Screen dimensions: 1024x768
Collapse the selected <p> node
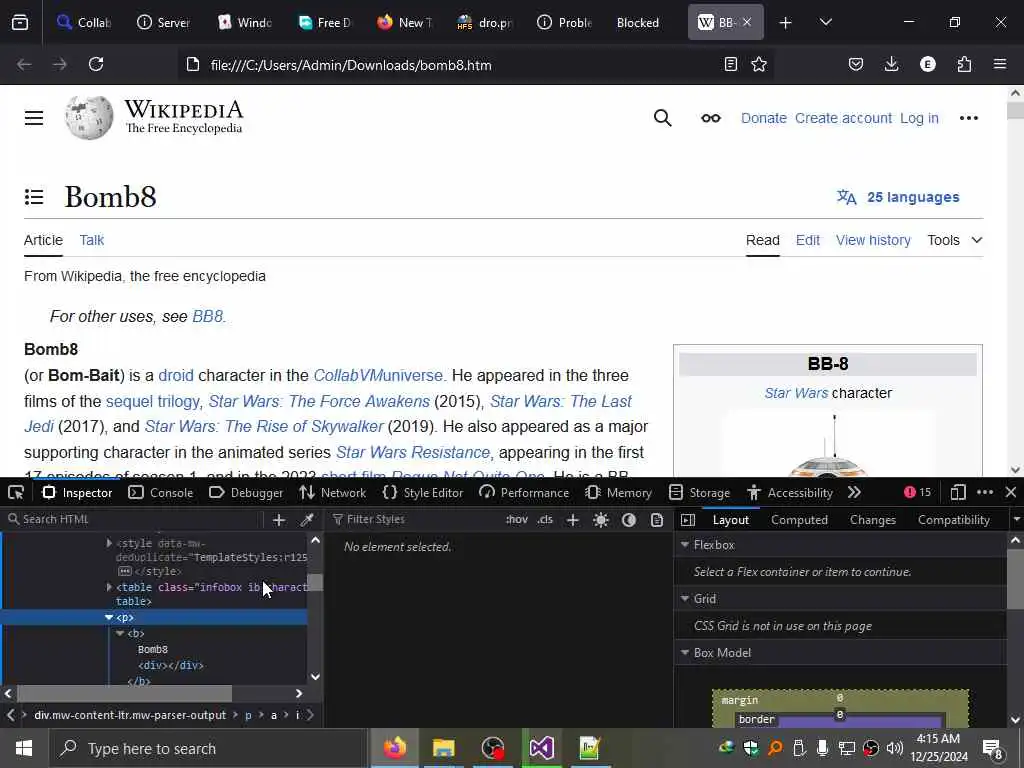click(x=108, y=617)
